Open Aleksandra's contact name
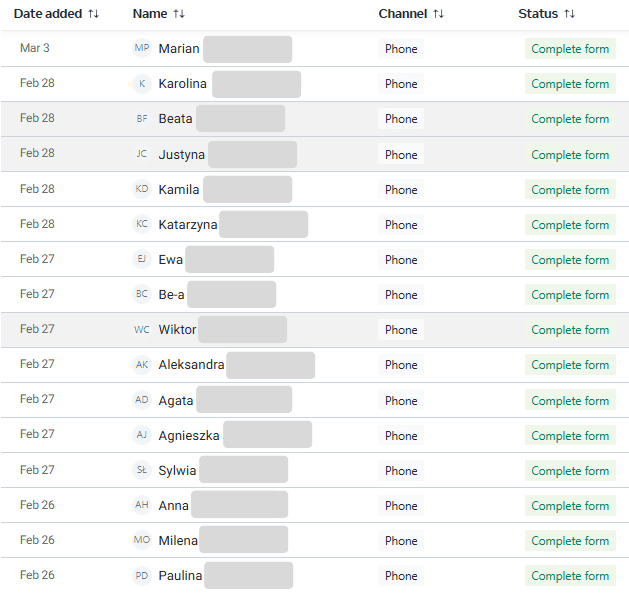 tap(191, 364)
